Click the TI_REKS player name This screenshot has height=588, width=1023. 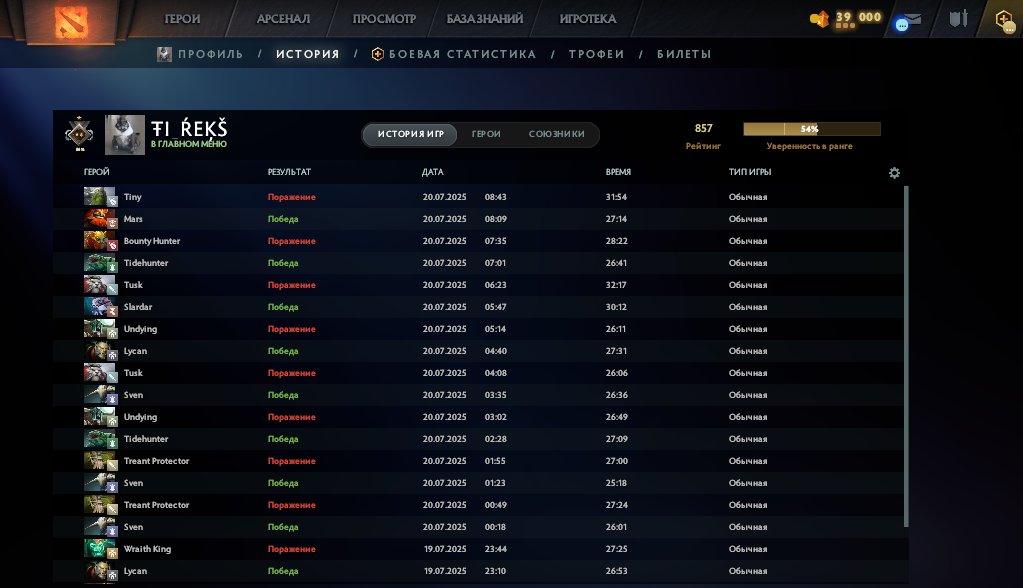pyautogui.click(x=189, y=129)
